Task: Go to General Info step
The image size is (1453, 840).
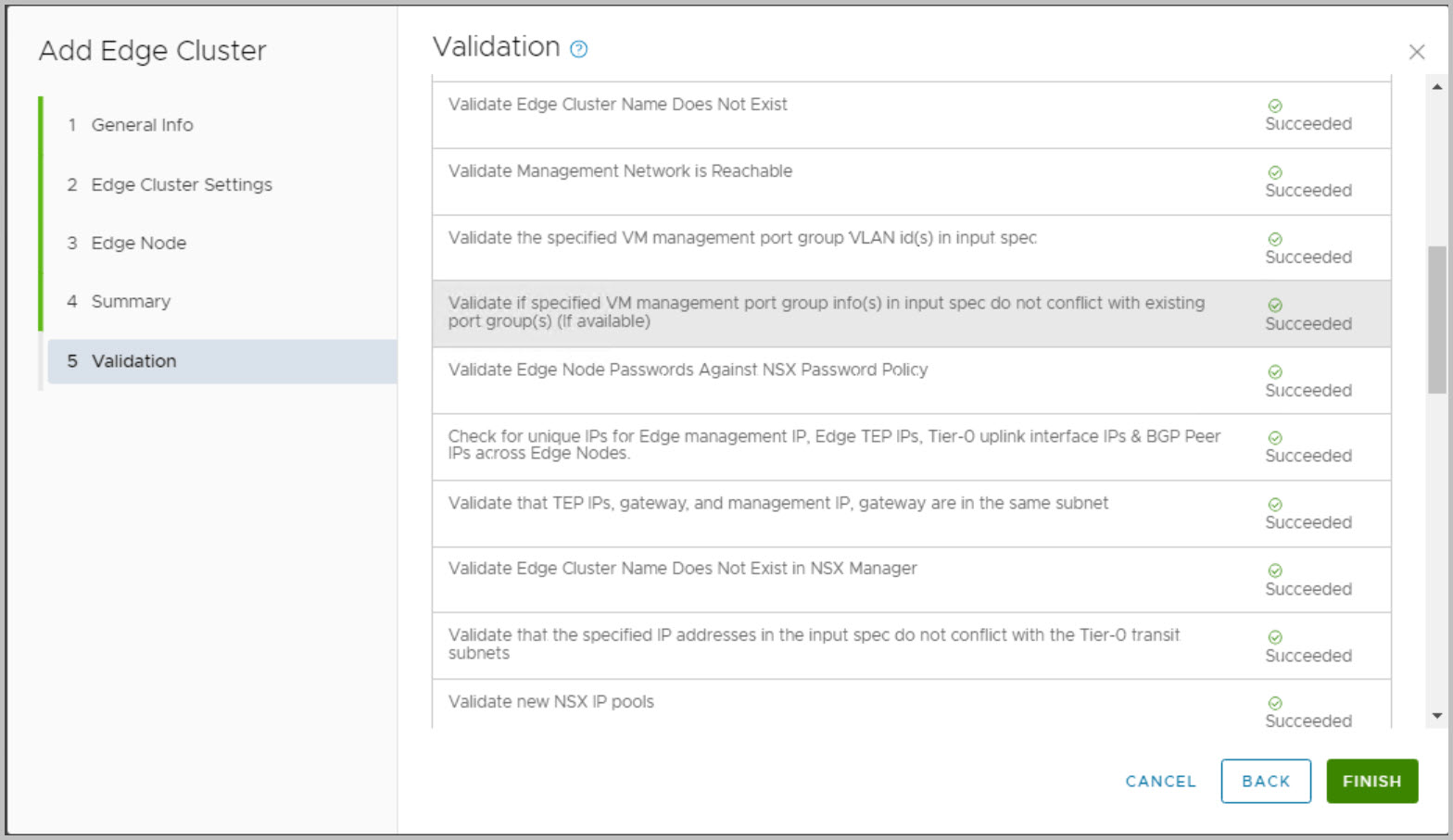Action: (142, 125)
